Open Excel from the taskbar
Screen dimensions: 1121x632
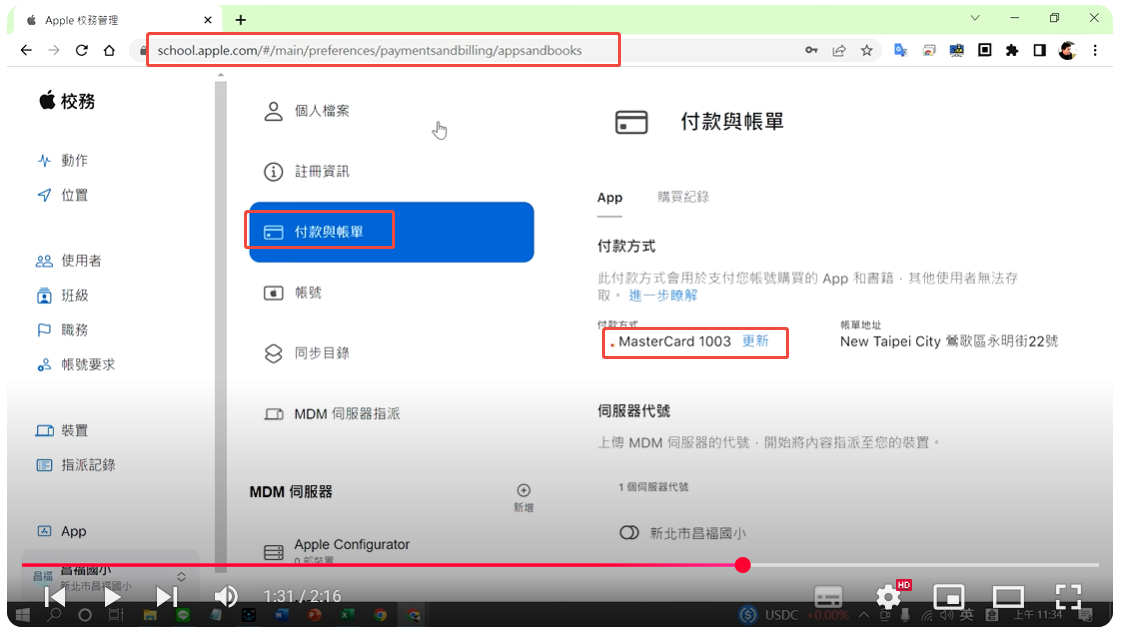(x=347, y=615)
